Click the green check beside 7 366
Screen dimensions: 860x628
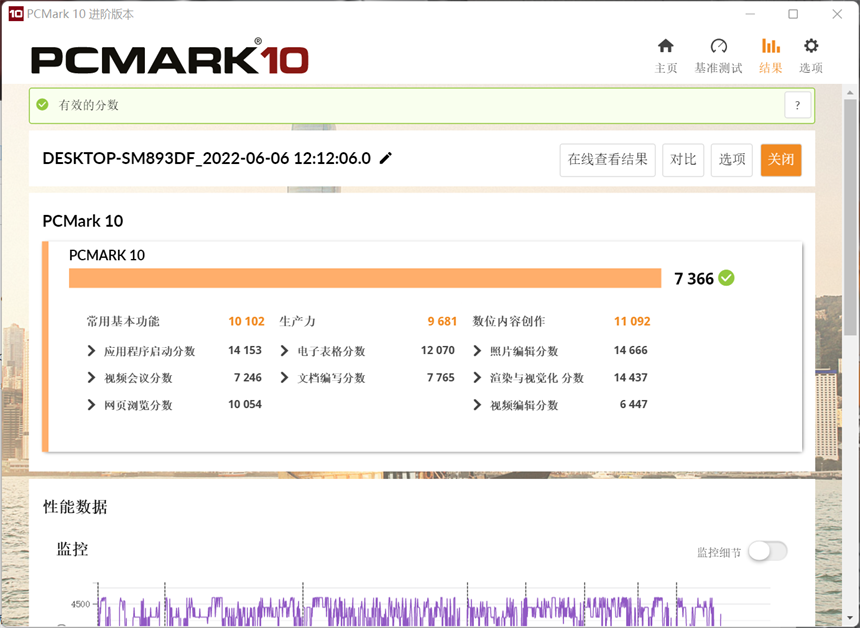[726, 278]
